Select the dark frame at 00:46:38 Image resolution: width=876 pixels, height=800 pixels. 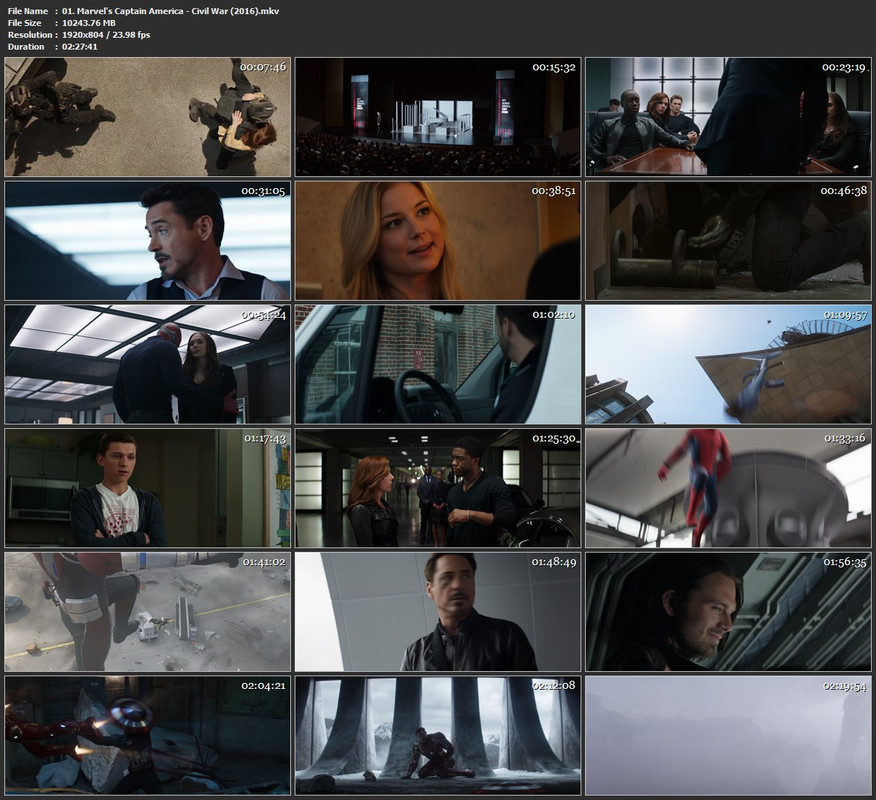[728, 240]
